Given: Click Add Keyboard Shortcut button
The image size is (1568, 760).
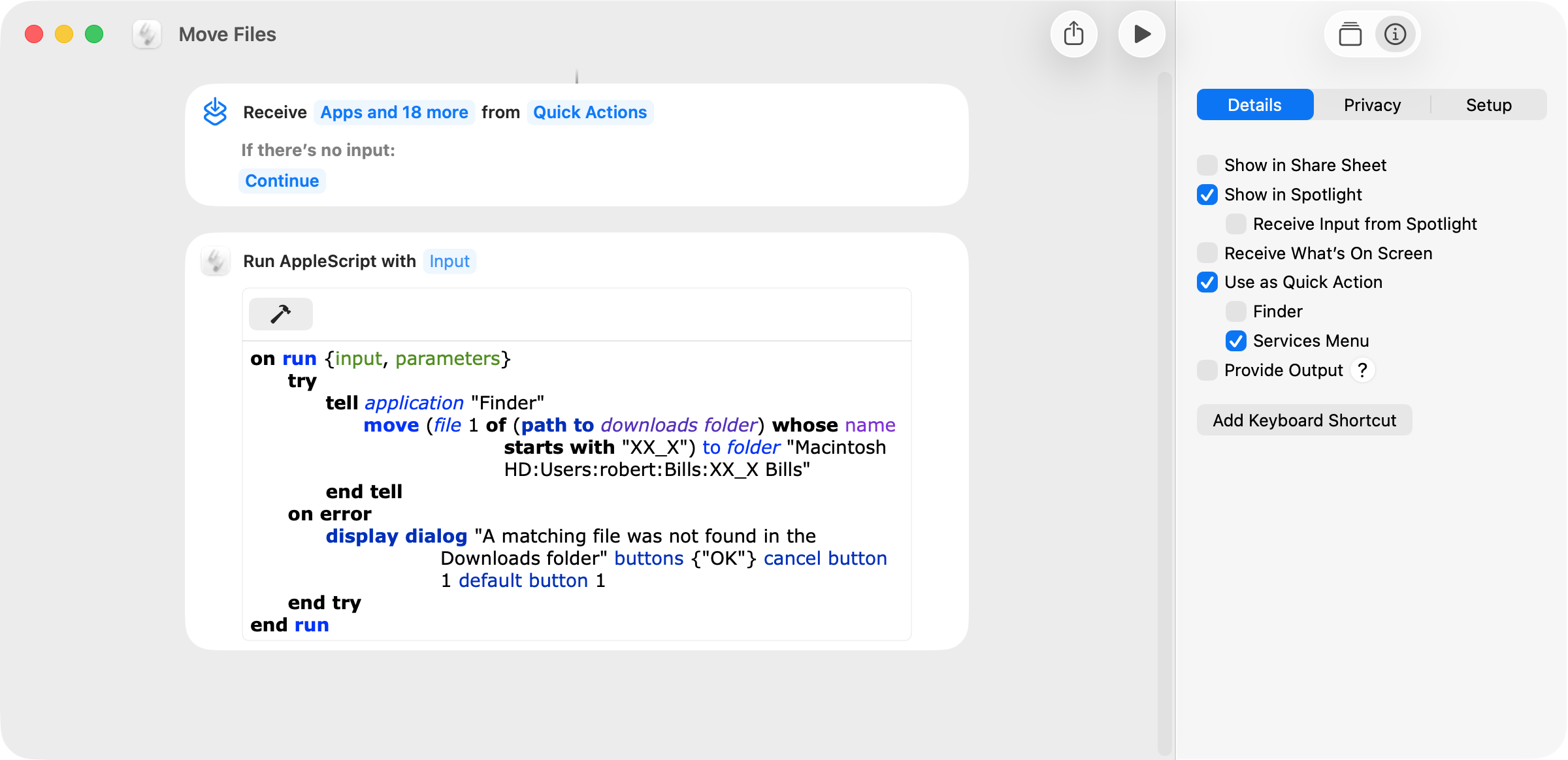Looking at the screenshot, I should (1304, 420).
